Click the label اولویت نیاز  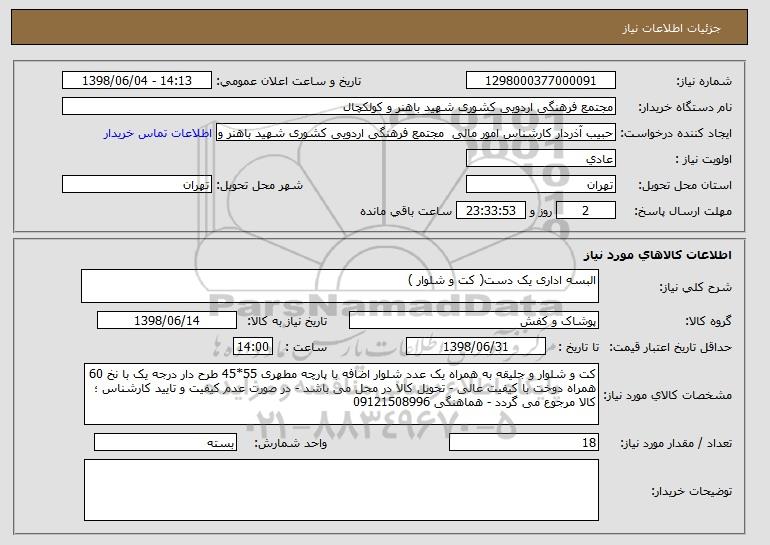coord(704,160)
